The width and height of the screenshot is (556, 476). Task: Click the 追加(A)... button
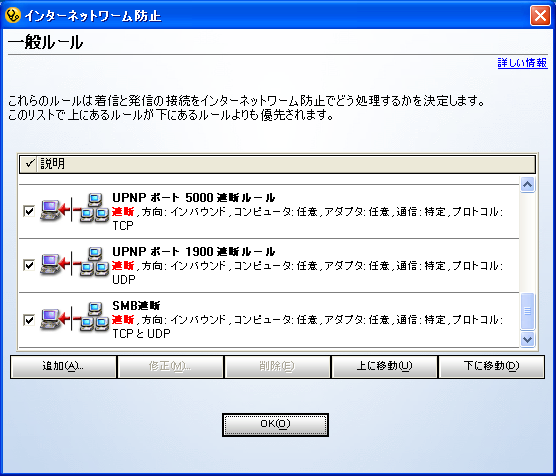click(x=63, y=367)
